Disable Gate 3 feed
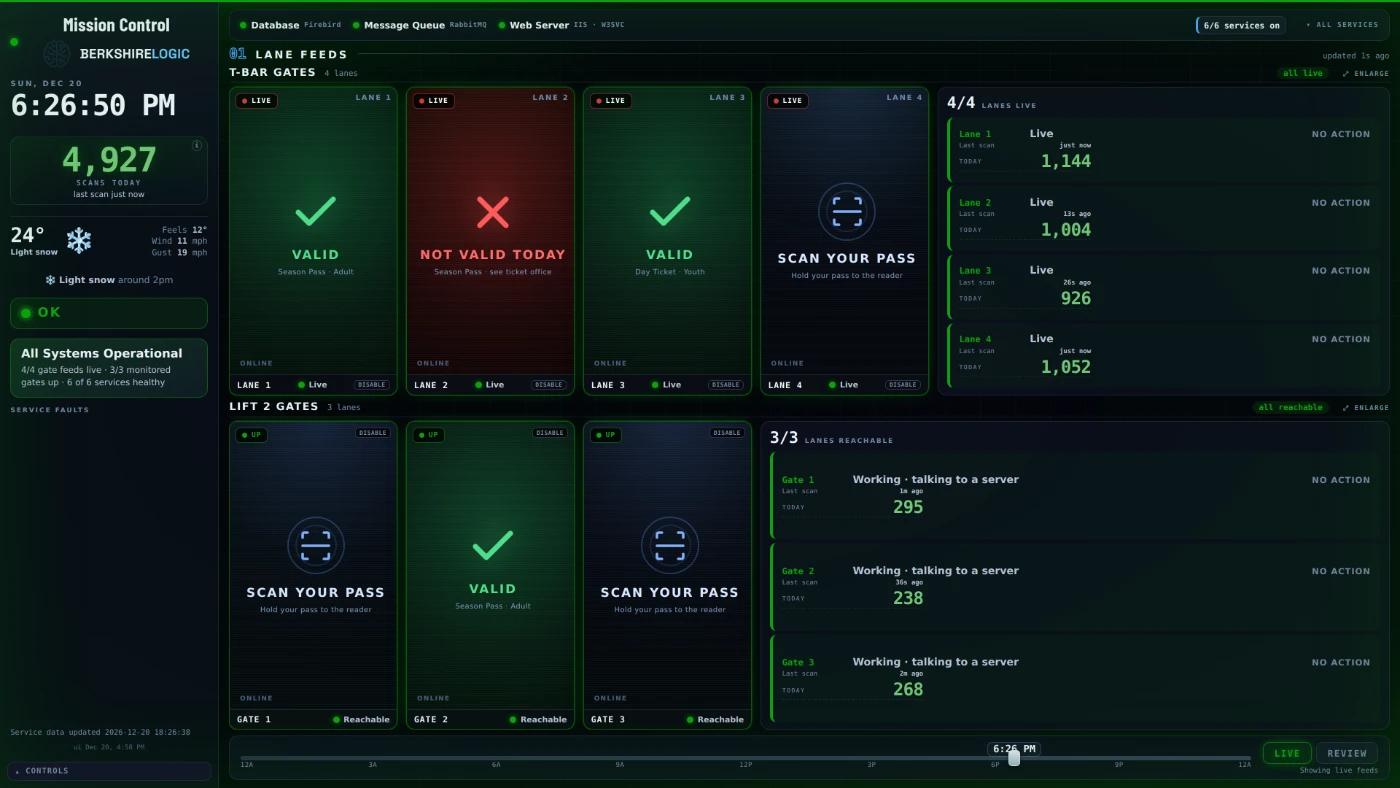Image resolution: width=1400 pixels, height=788 pixels. [727, 433]
